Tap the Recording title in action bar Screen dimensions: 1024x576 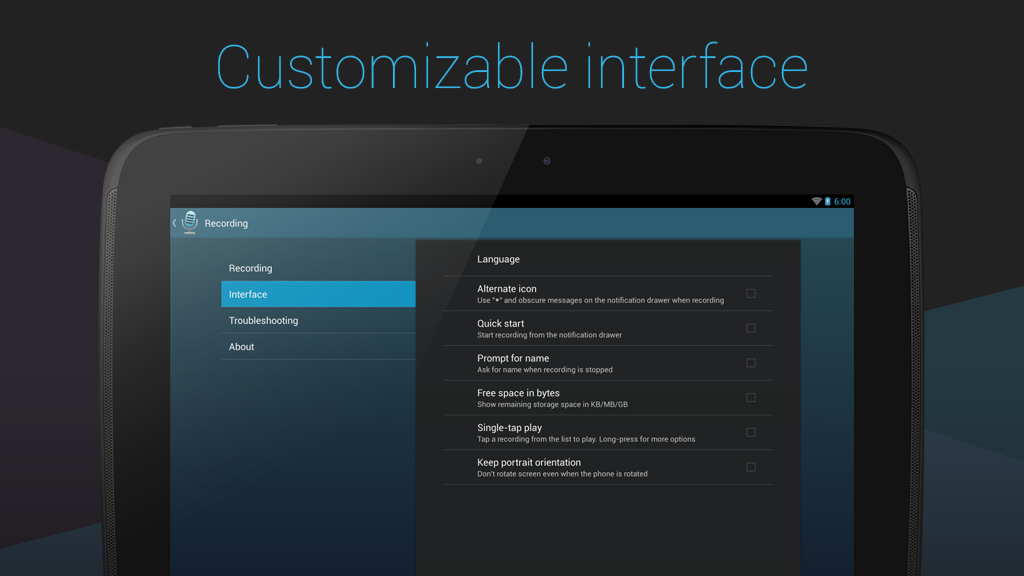(x=226, y=223)
